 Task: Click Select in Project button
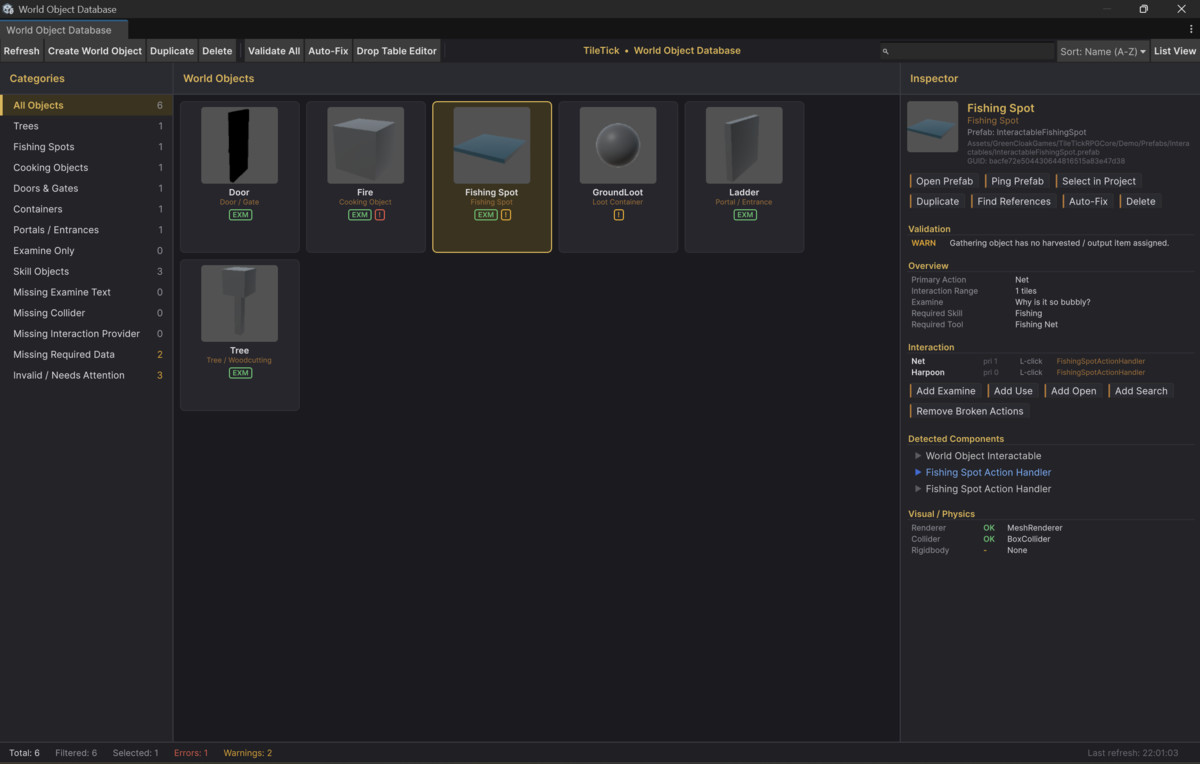point(1099,181)
